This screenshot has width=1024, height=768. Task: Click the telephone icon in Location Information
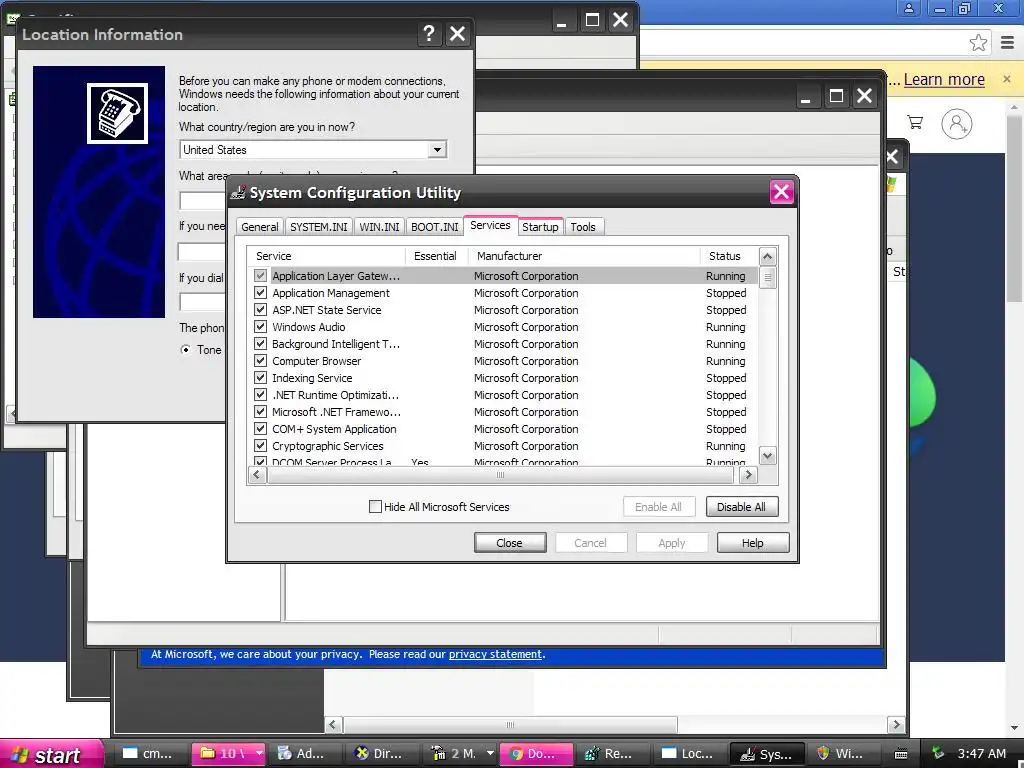(118, 113)
